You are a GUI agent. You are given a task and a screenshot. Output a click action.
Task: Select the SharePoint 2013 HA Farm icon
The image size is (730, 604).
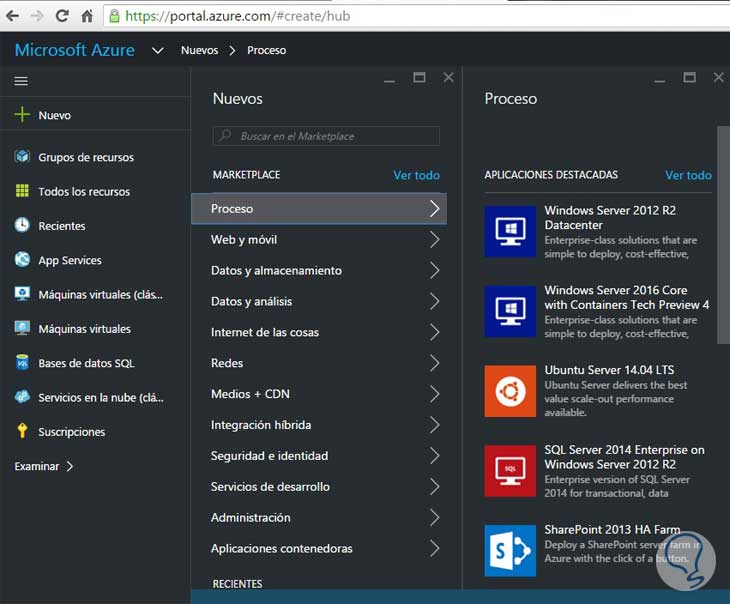(510, 551)
